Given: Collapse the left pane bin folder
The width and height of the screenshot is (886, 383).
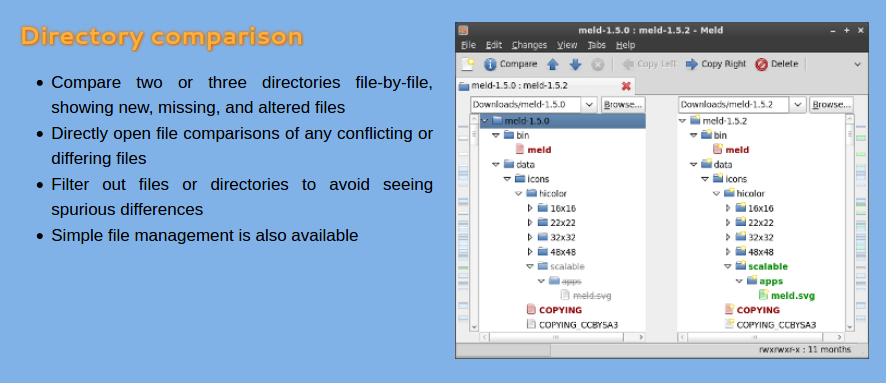Looking at the screenshot, I should [496, 136].
